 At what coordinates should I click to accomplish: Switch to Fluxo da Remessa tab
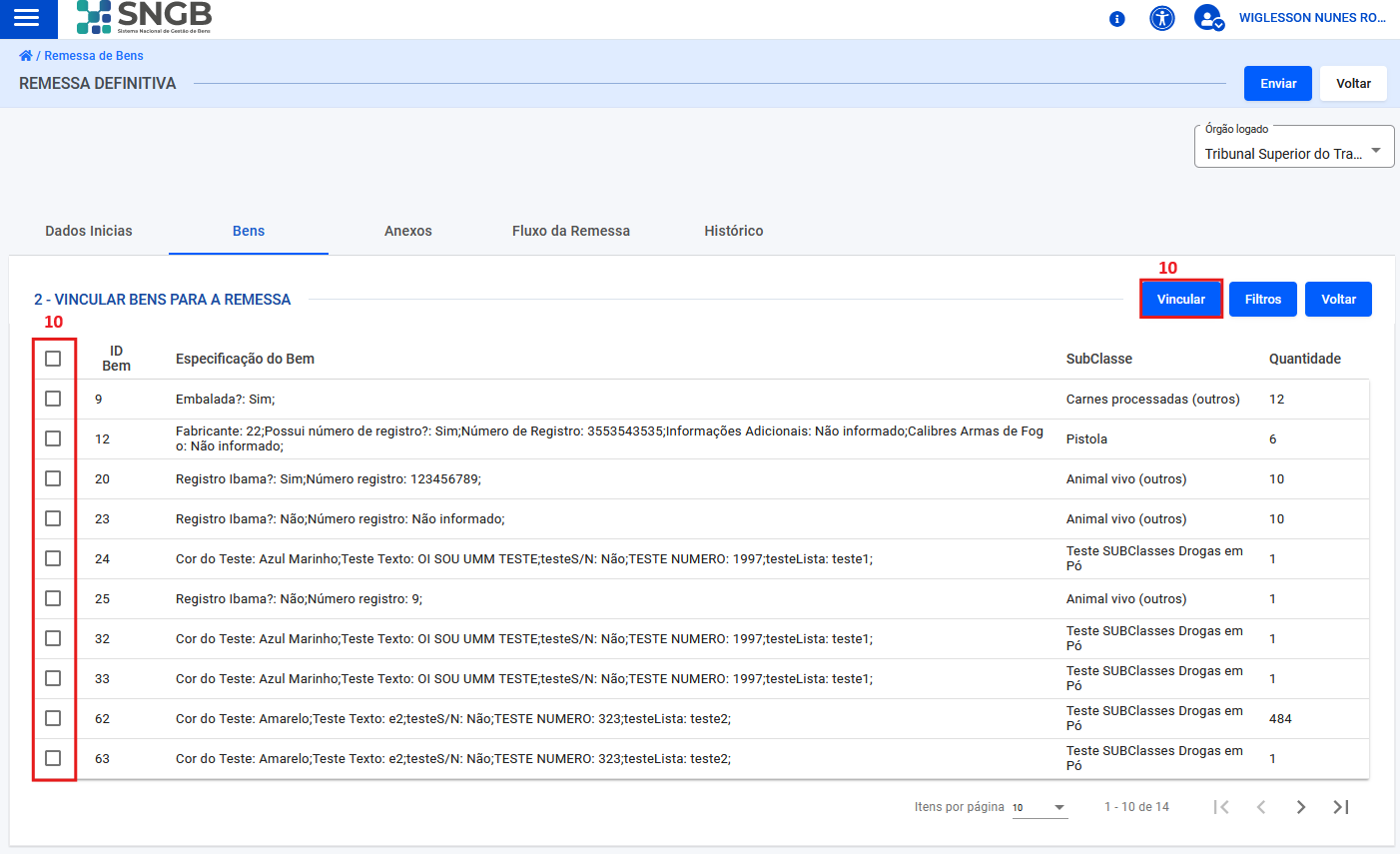571,231
